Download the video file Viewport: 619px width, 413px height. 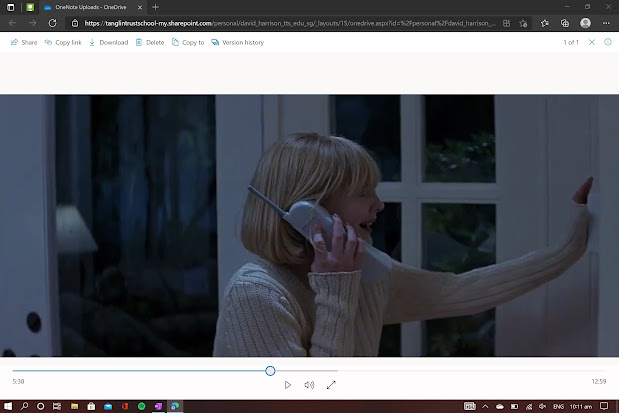[x=109, y=42]
